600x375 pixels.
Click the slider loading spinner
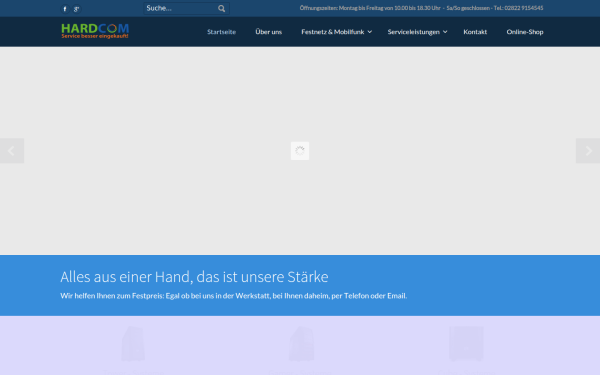300,151
